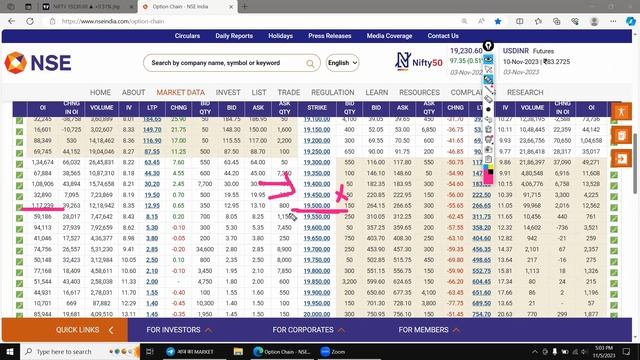Toggle the right checkbox in the 19,700.00 row

(x=614, y=251)
